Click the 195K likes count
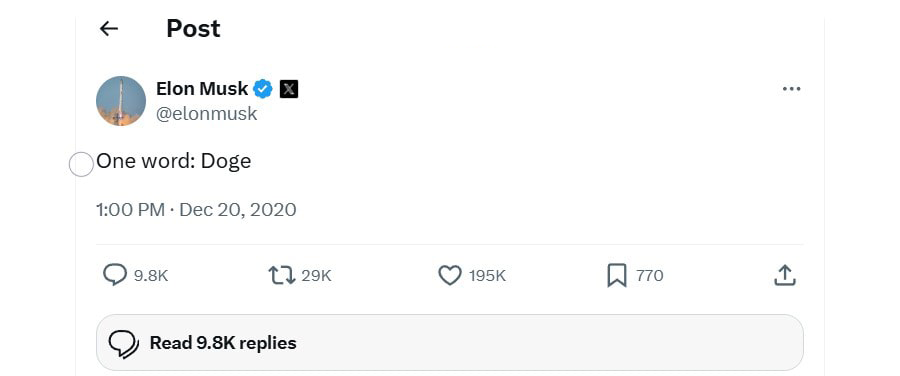Image resolution: width=900 pixels, height=376 pixels. pos(487,276)
